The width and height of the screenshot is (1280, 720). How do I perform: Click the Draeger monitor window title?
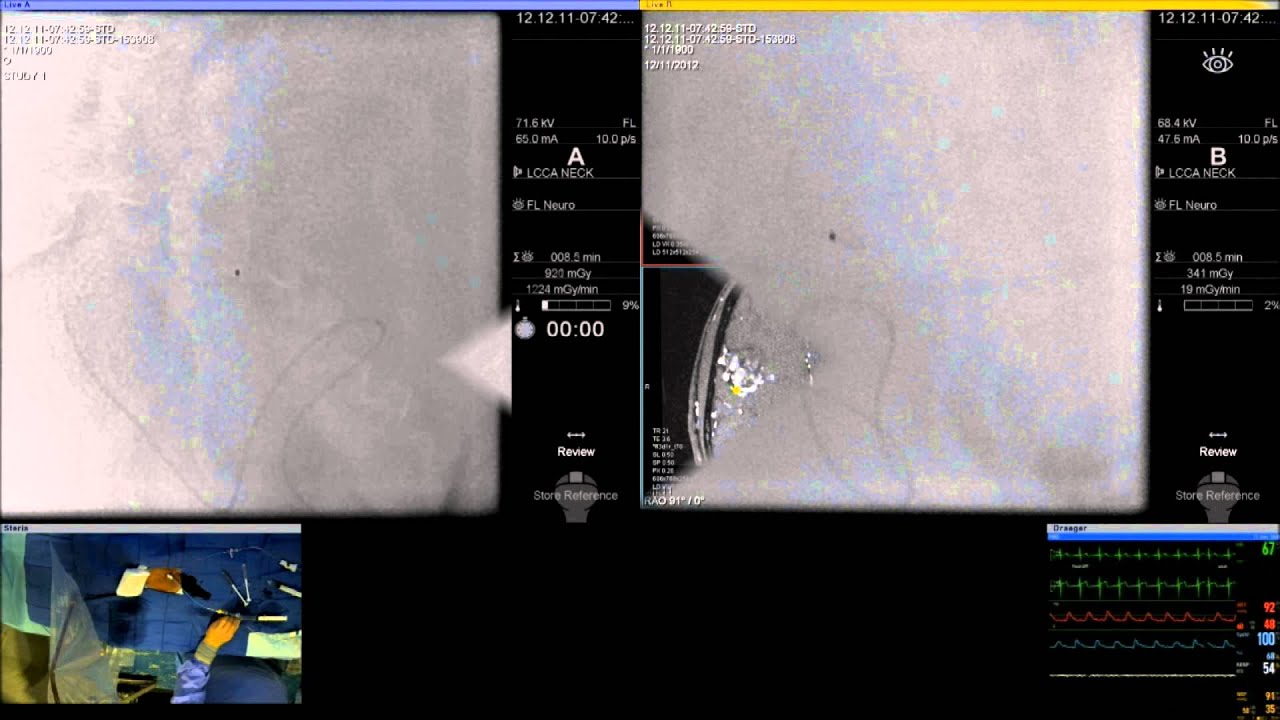tap(1162, 528)
